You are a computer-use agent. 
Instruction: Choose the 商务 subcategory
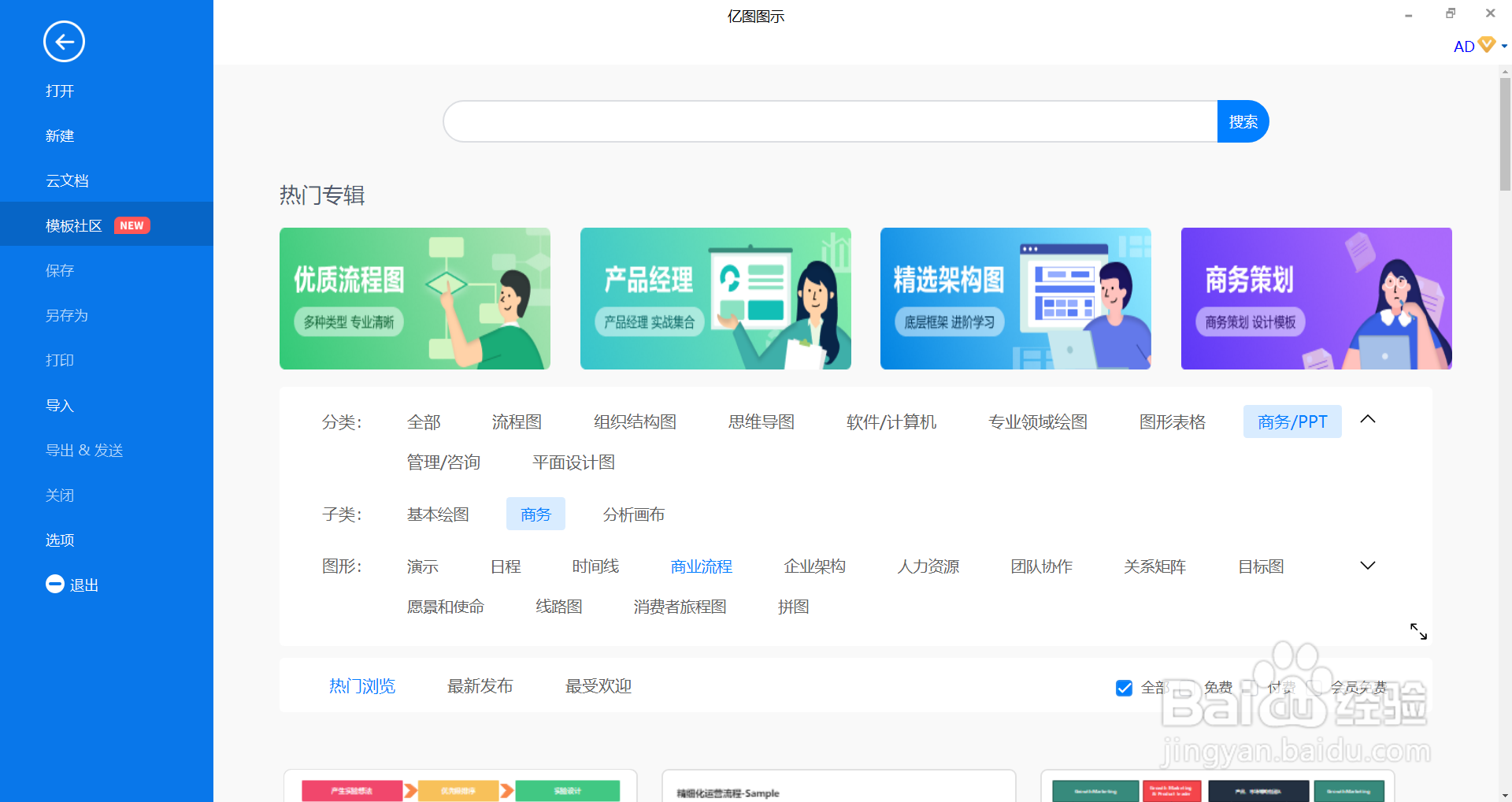[535, 514]
